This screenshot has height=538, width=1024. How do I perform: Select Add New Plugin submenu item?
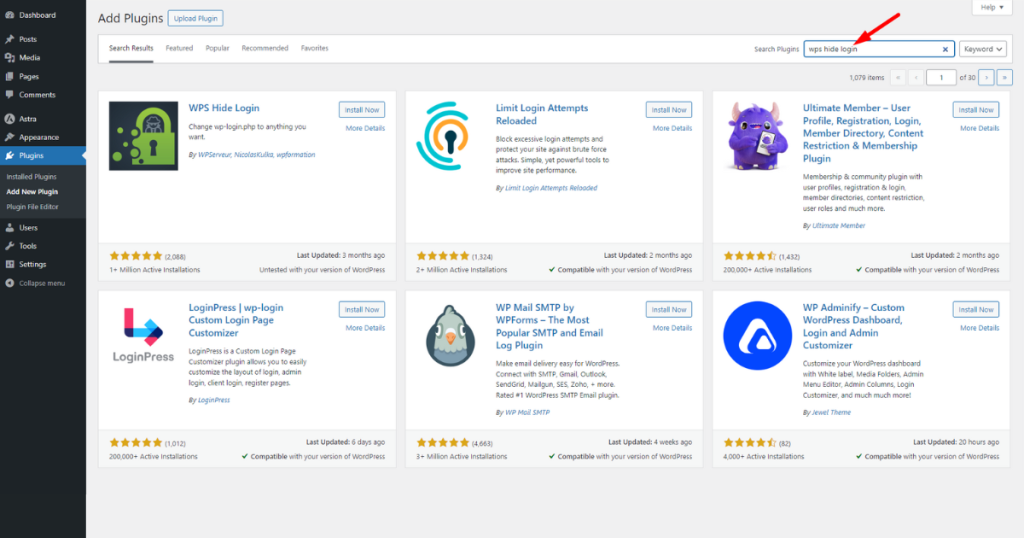(x=32, y=192)
